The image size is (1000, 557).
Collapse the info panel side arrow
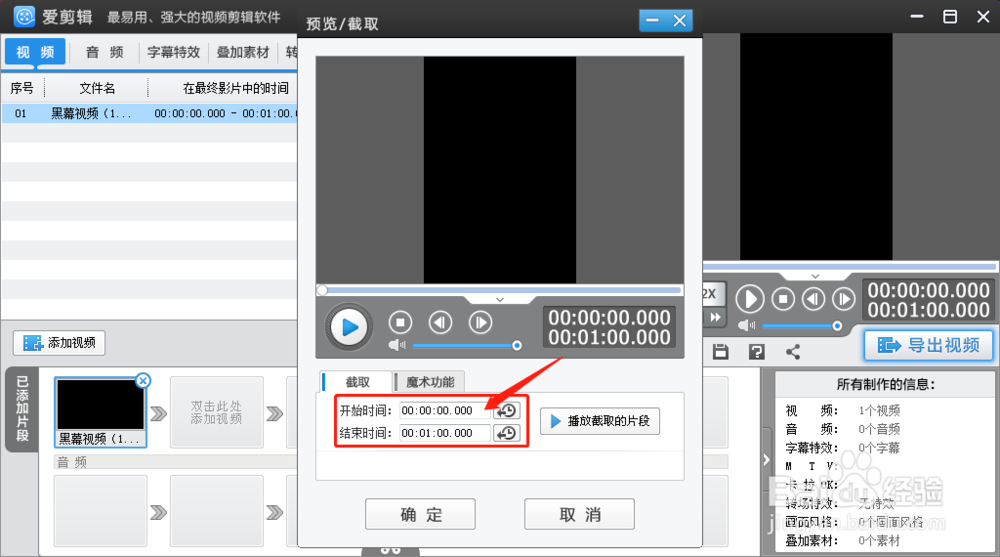(766, 459)
